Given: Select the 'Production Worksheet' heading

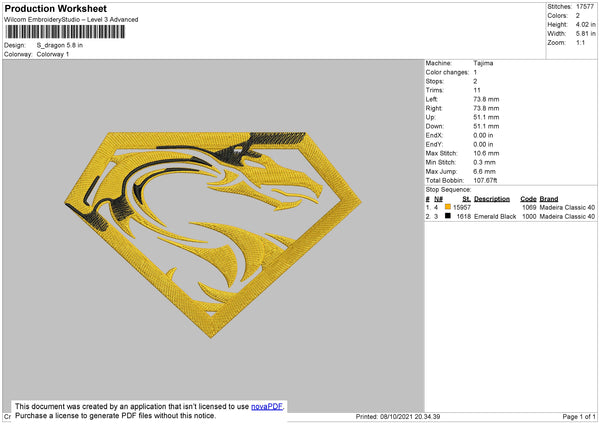Looking at the screenshot, I should tap(55, 8).
